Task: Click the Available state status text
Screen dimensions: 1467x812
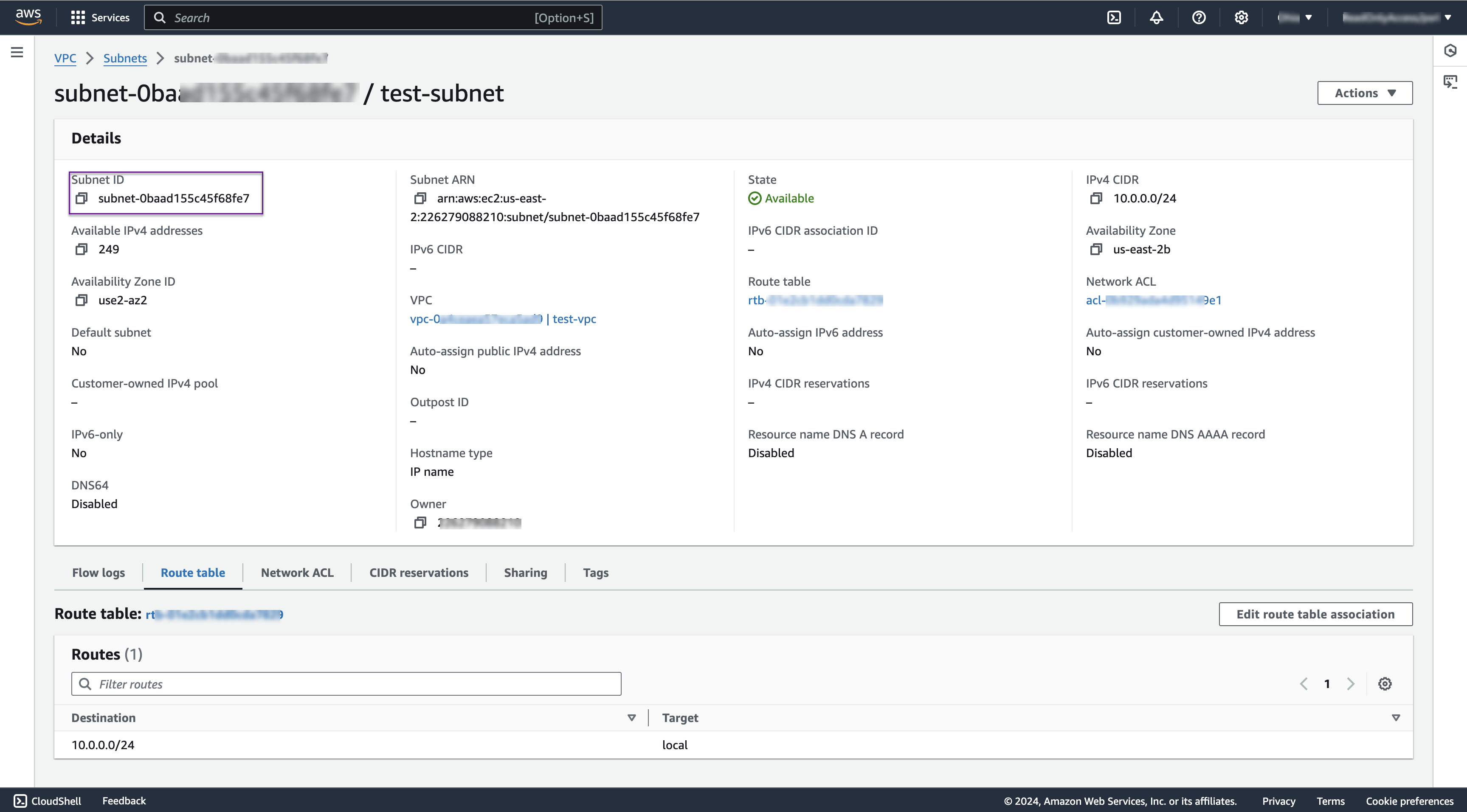Action: (789, 198)
